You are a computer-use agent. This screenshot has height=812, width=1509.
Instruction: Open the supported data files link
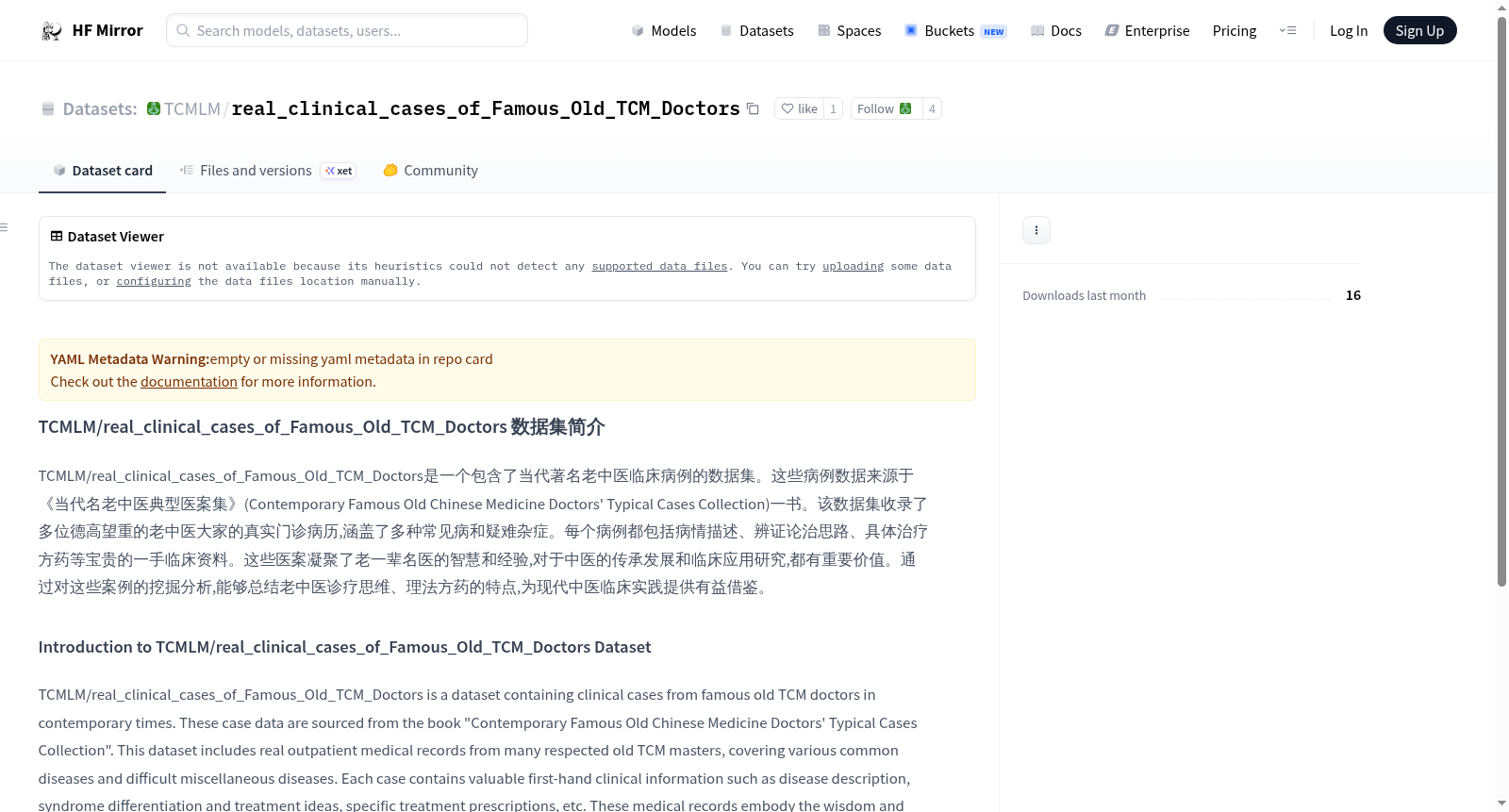pos(659,267)
